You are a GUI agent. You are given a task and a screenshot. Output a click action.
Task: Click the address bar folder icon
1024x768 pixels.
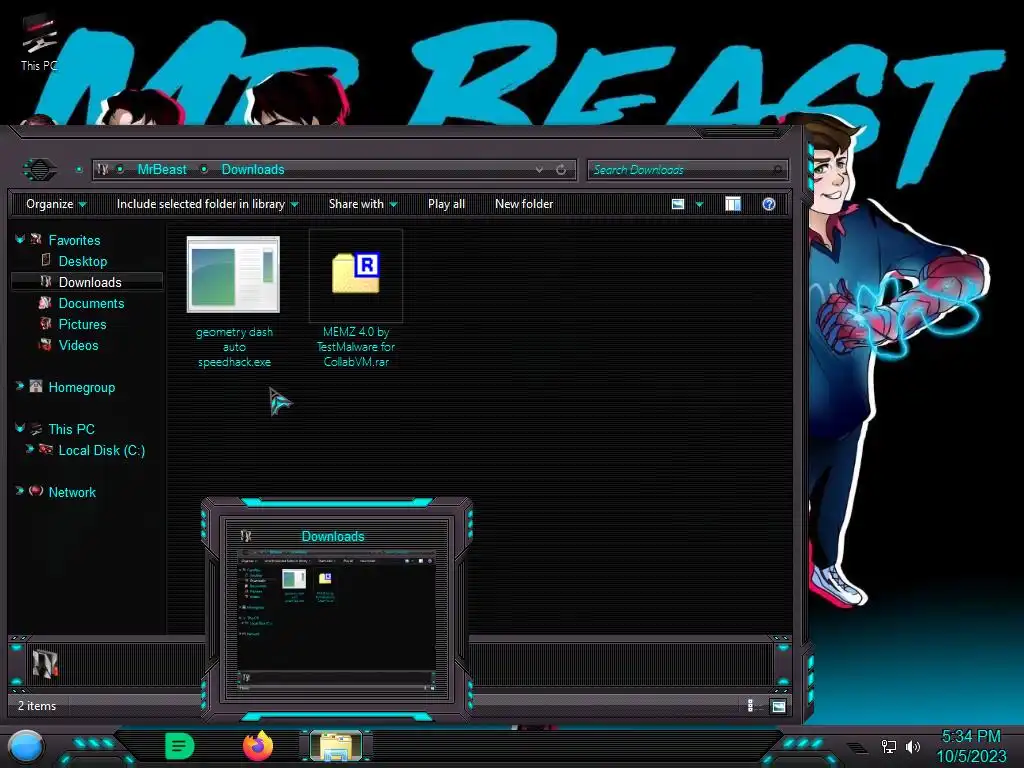tap(103, 169)
